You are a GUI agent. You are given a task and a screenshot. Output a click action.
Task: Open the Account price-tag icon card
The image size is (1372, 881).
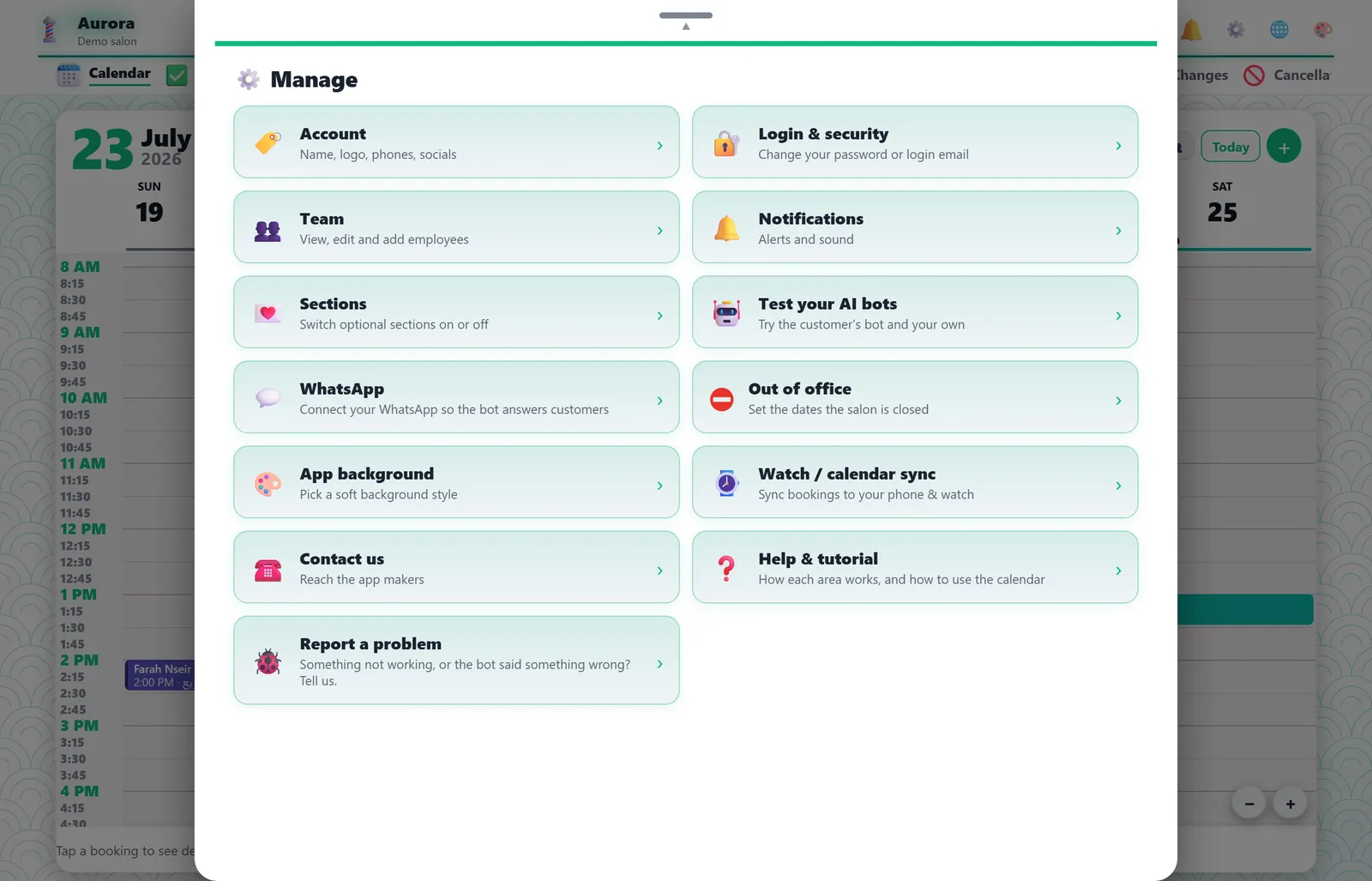click(x=268, y=143)
